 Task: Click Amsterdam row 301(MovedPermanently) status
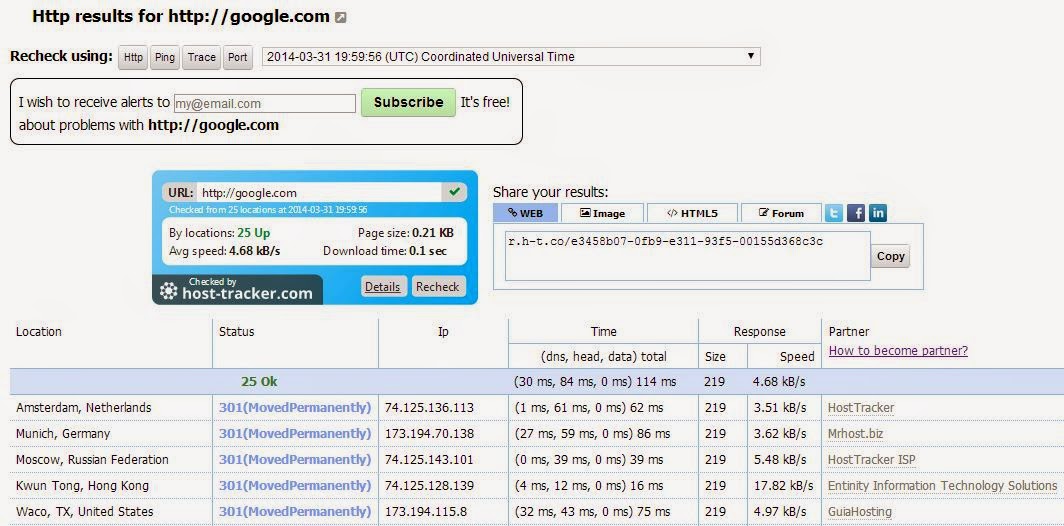pyautogui.click(x=295, y=408)
